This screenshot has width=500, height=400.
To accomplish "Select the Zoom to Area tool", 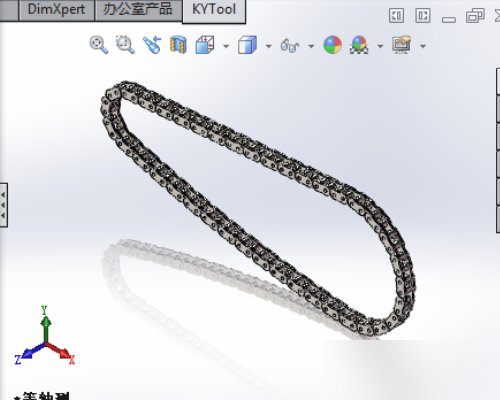I will (x=125, y=44).
